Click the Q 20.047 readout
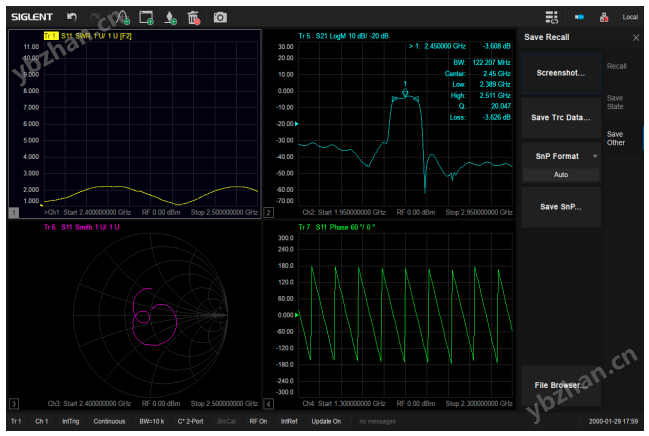This screenshot has height=436, width=649. (484, 106)
